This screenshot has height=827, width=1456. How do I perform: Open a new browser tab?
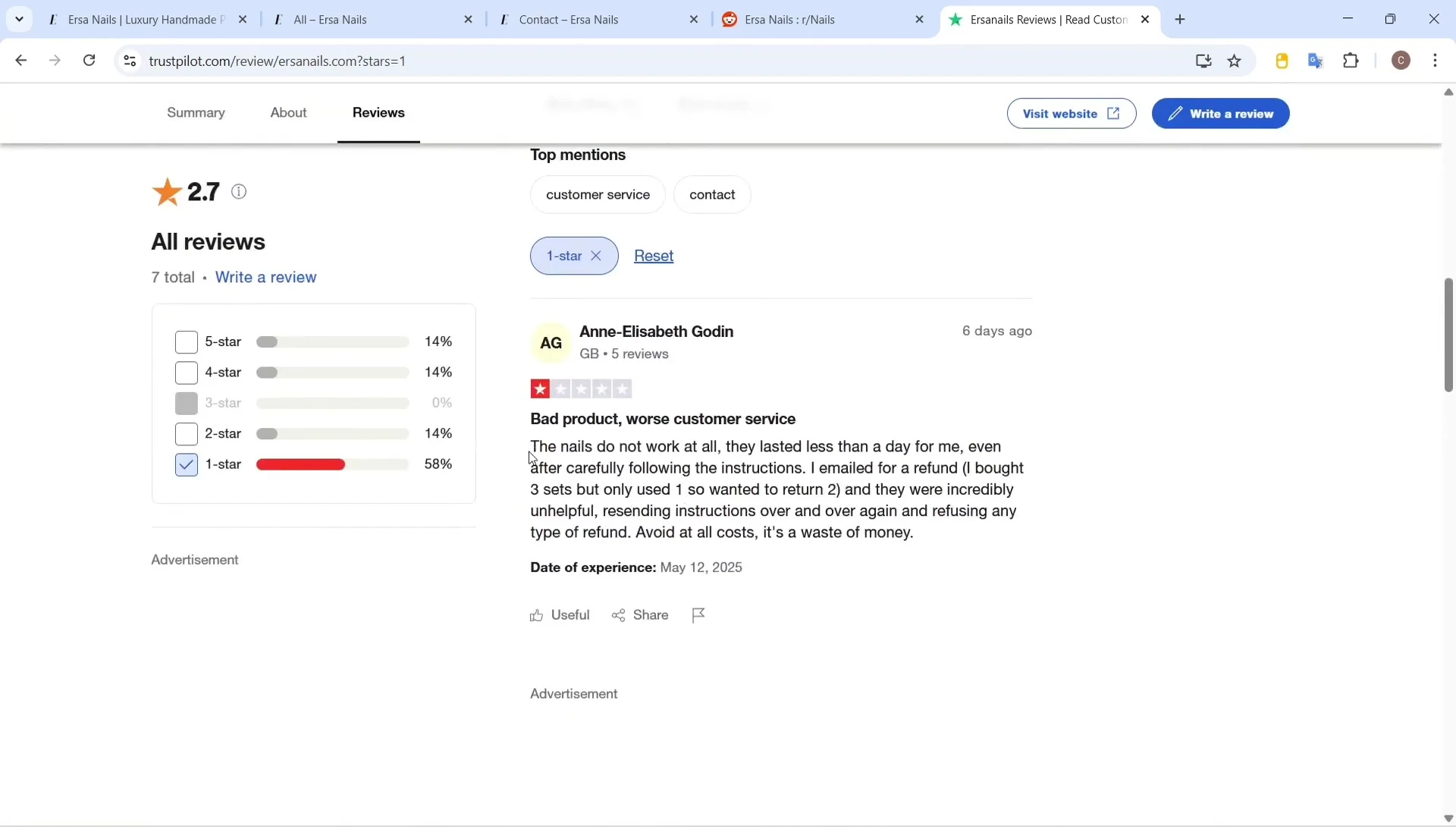point(1181,20)
